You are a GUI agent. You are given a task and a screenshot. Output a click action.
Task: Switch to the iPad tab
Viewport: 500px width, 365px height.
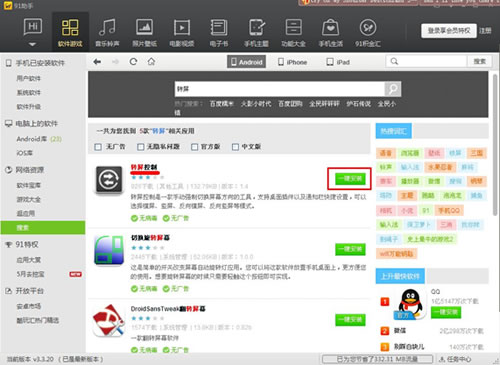[338, 62]
